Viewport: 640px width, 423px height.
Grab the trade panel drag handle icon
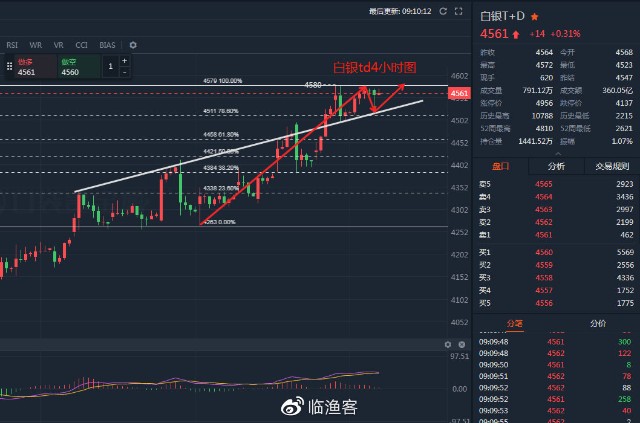(x=9, y=67)
